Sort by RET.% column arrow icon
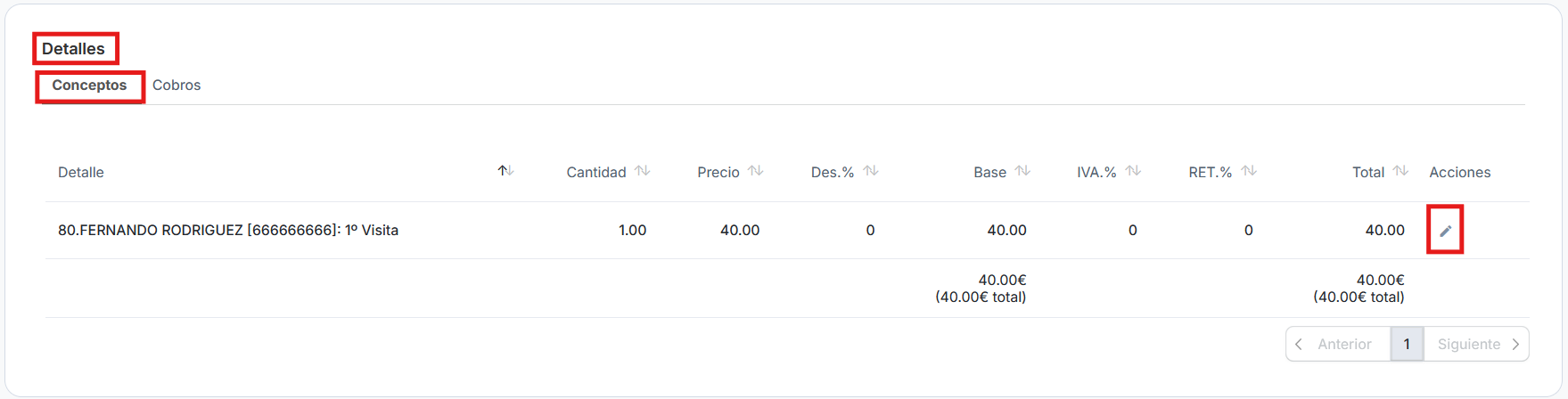This screenshot has height=399, width=1568. tap(1249, 171)
